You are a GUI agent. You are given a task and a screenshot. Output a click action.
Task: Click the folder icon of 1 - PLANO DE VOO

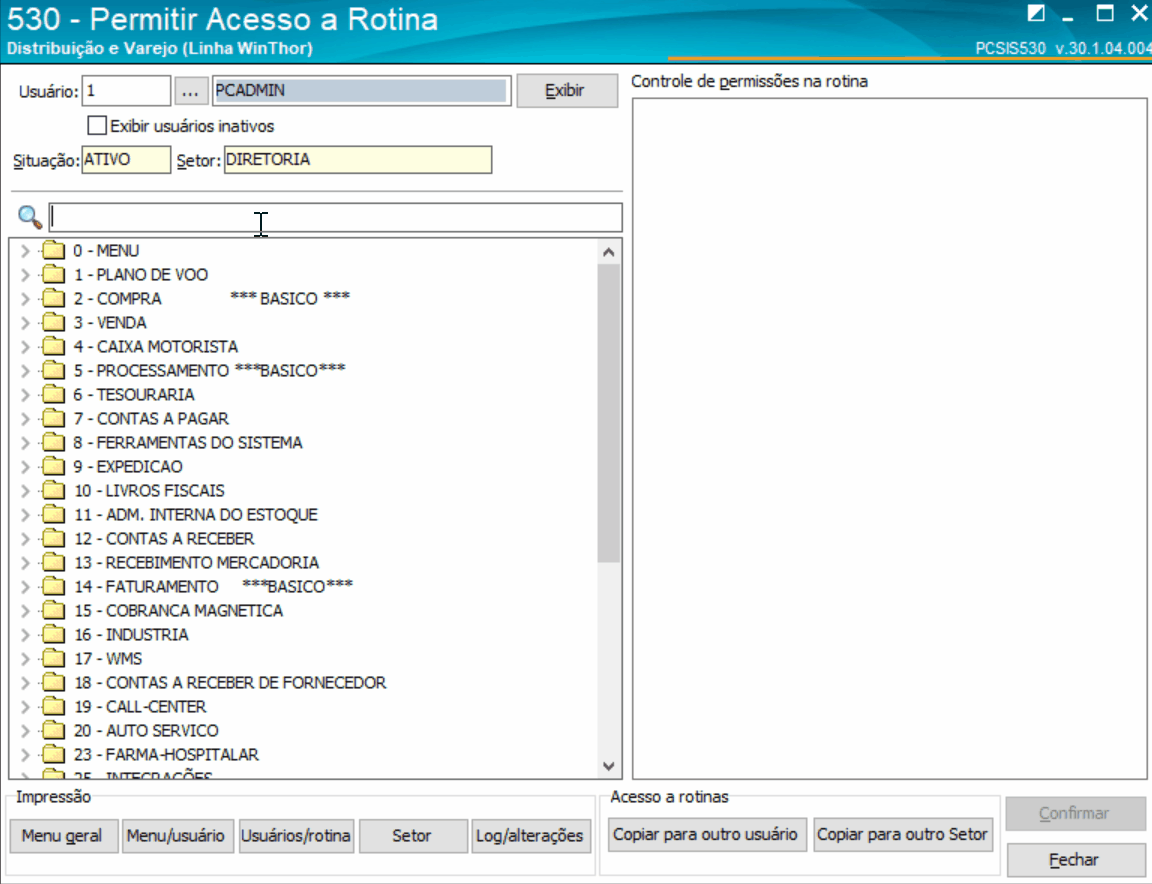(x=53, y=275)
